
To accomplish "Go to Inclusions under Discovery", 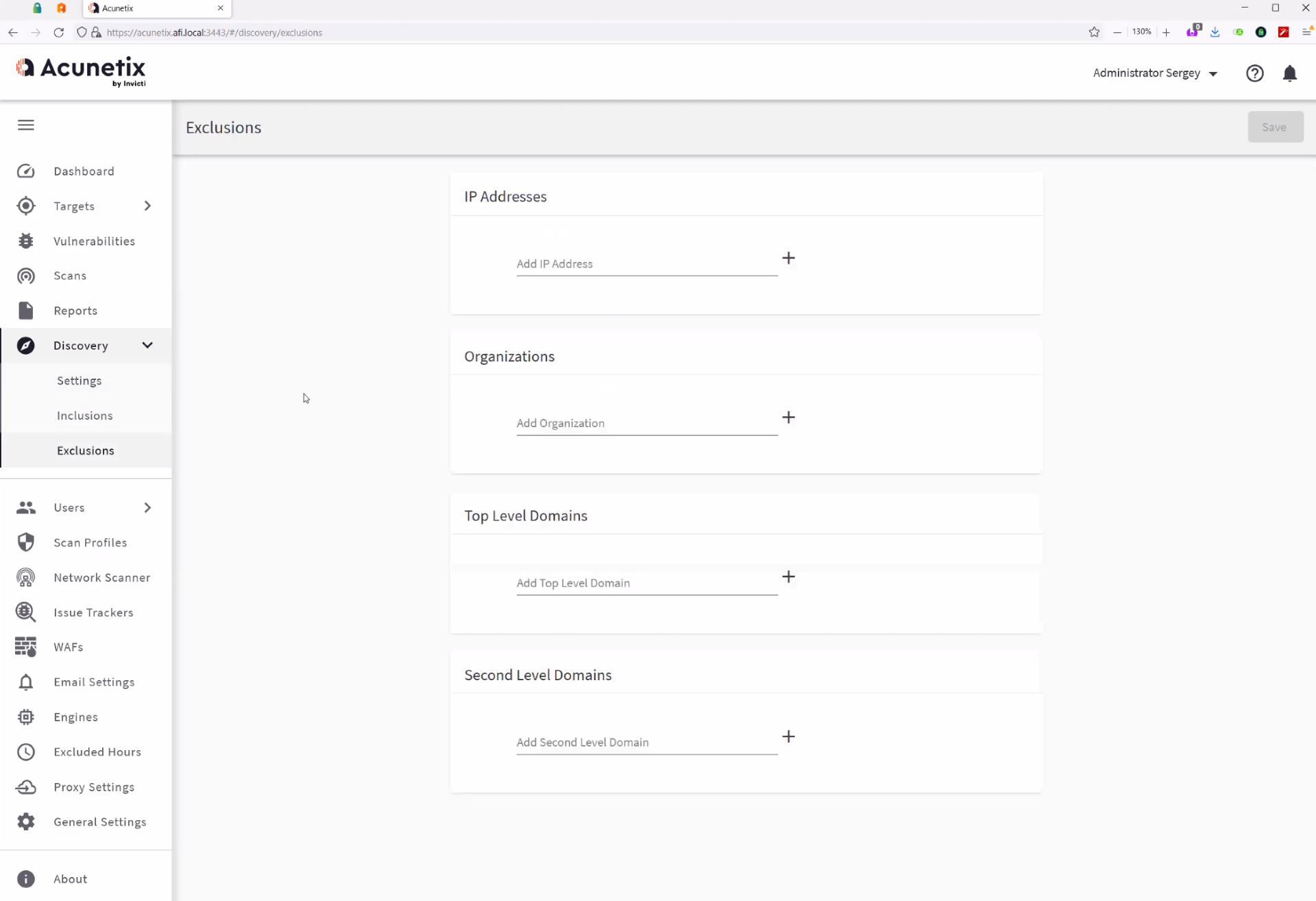I will 85,416.
